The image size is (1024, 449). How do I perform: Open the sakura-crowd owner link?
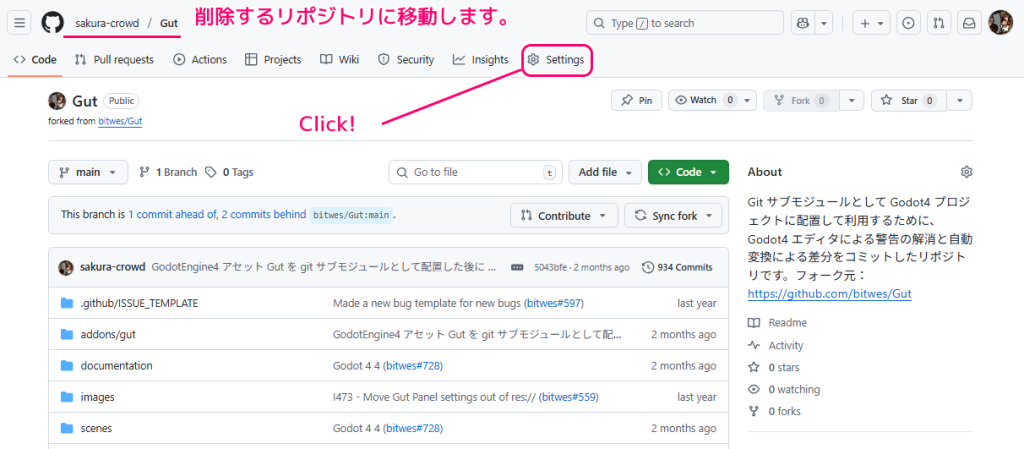click(107, 23)
